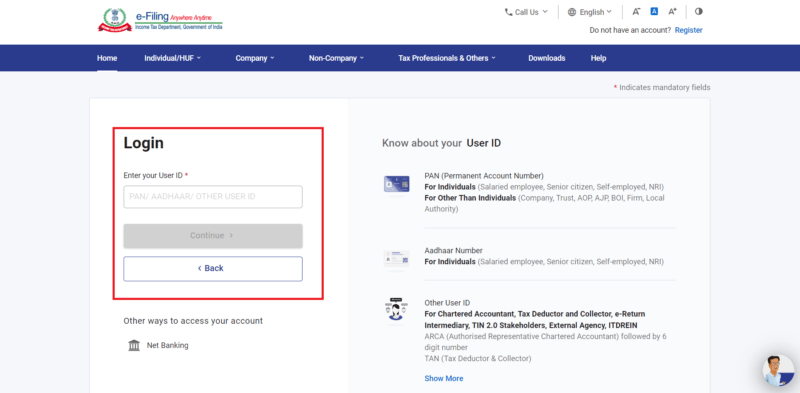Open the English language dropdown
The image size is (800, 393).
[590, 12]
